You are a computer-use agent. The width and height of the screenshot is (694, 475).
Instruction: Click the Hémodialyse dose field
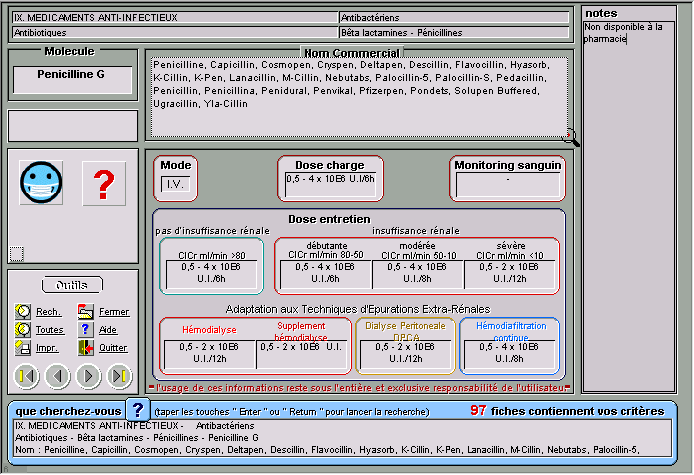210,355
